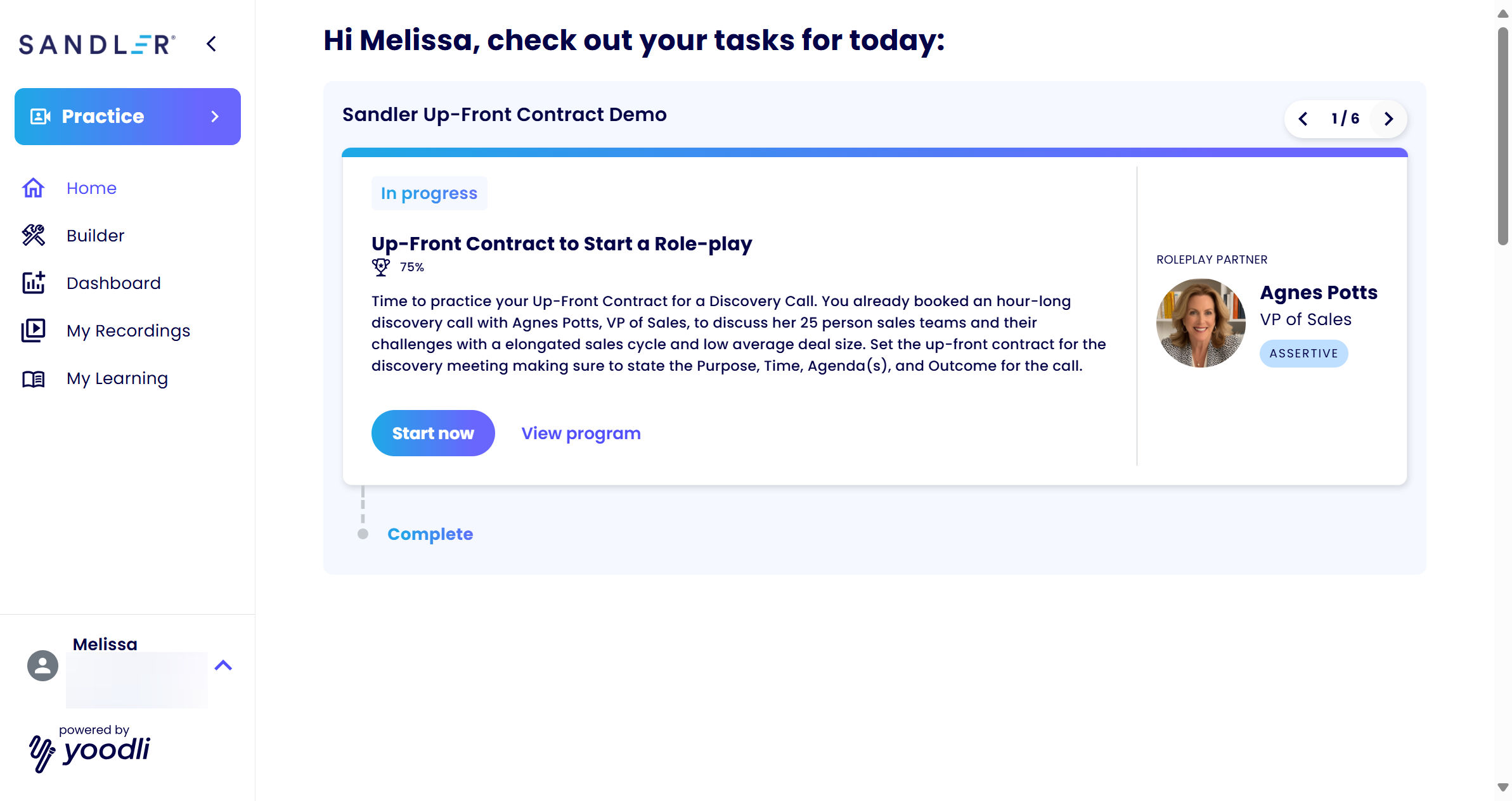This screenshot has width=1512, height=801.
Task: Open My Recordings in sidebar
Action: click(x=128, y=330)
